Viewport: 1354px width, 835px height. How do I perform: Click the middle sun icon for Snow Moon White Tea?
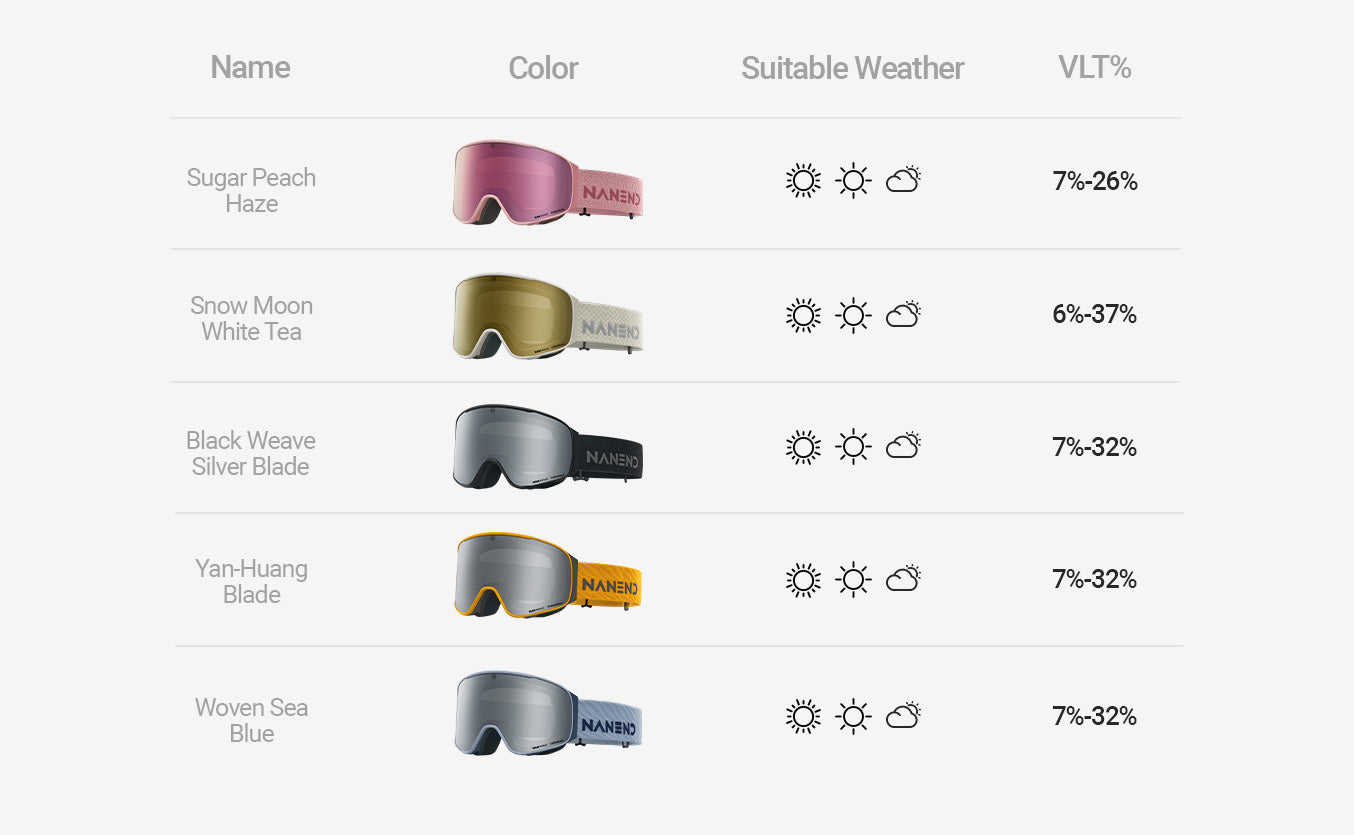pos(853,315)
